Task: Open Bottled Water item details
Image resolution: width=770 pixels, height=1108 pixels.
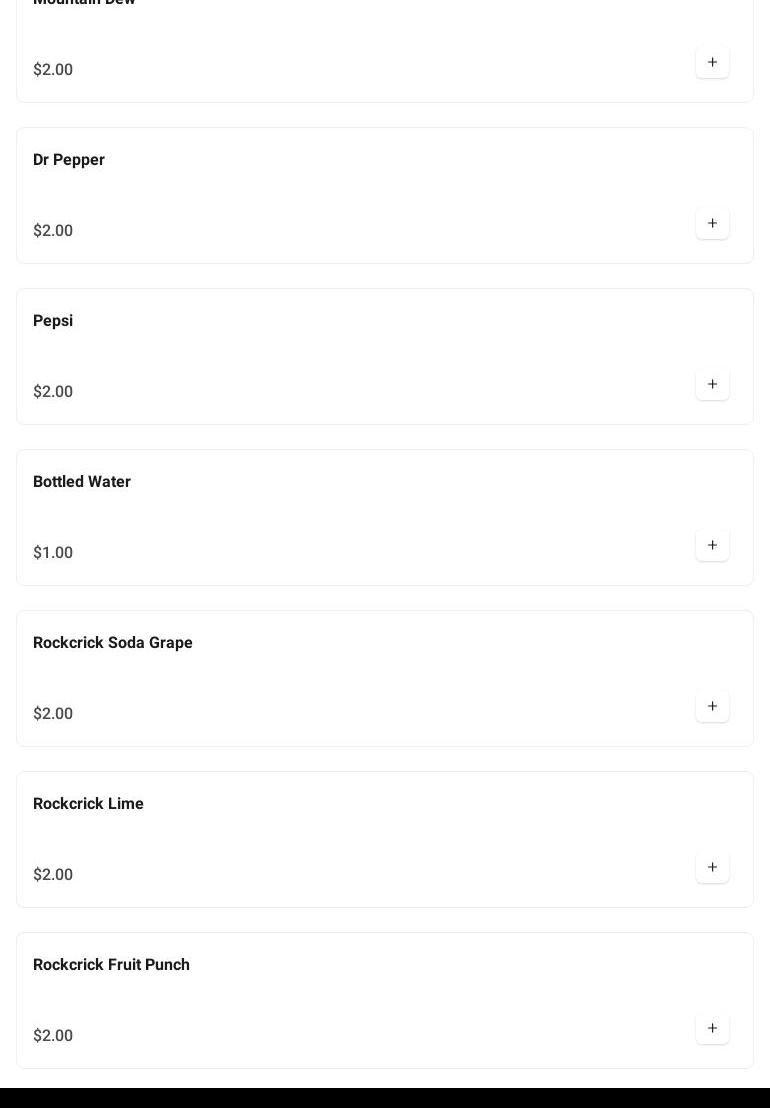Action: 82,482
